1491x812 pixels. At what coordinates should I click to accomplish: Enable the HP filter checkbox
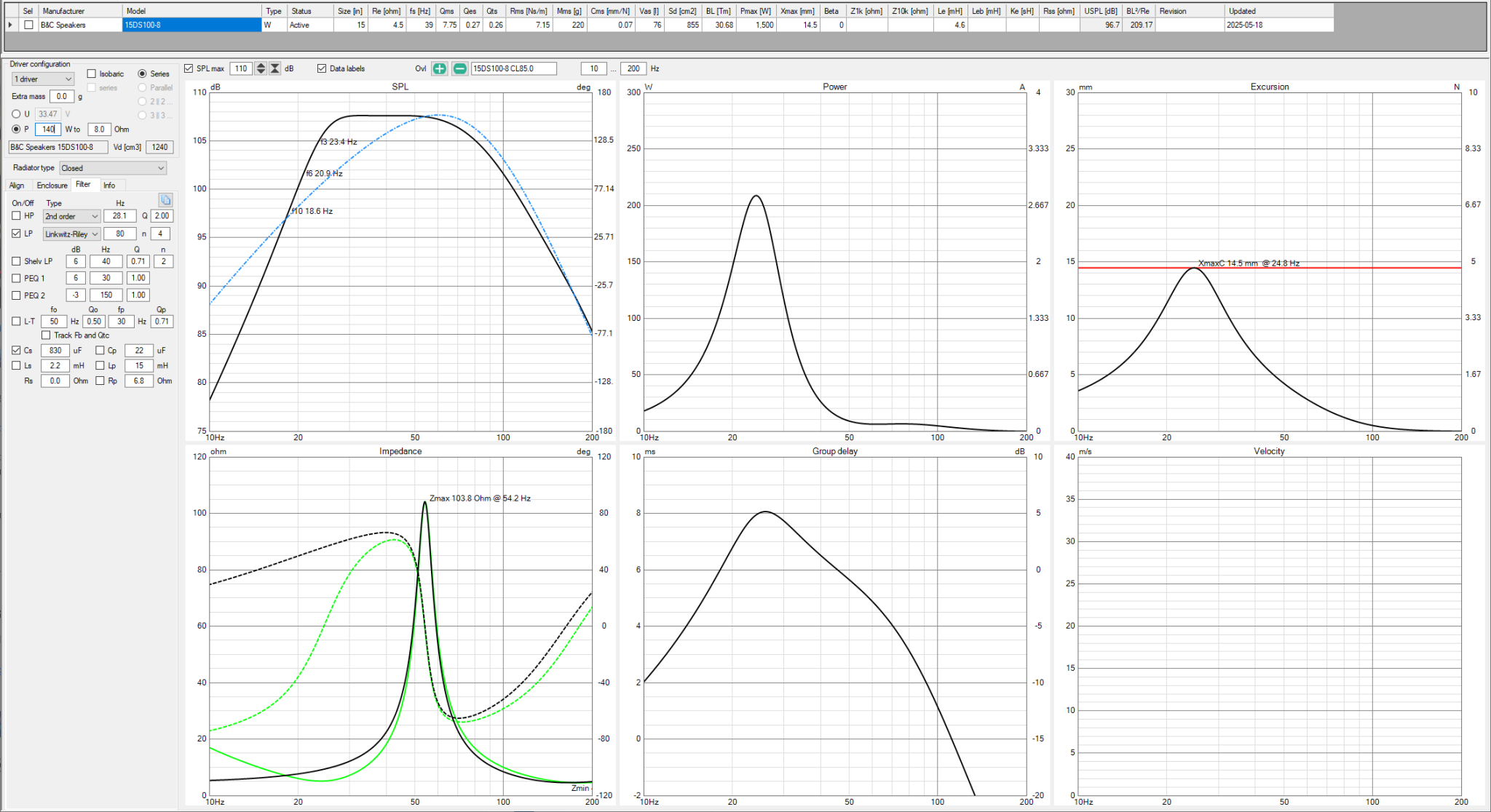(x=16, y=215)
